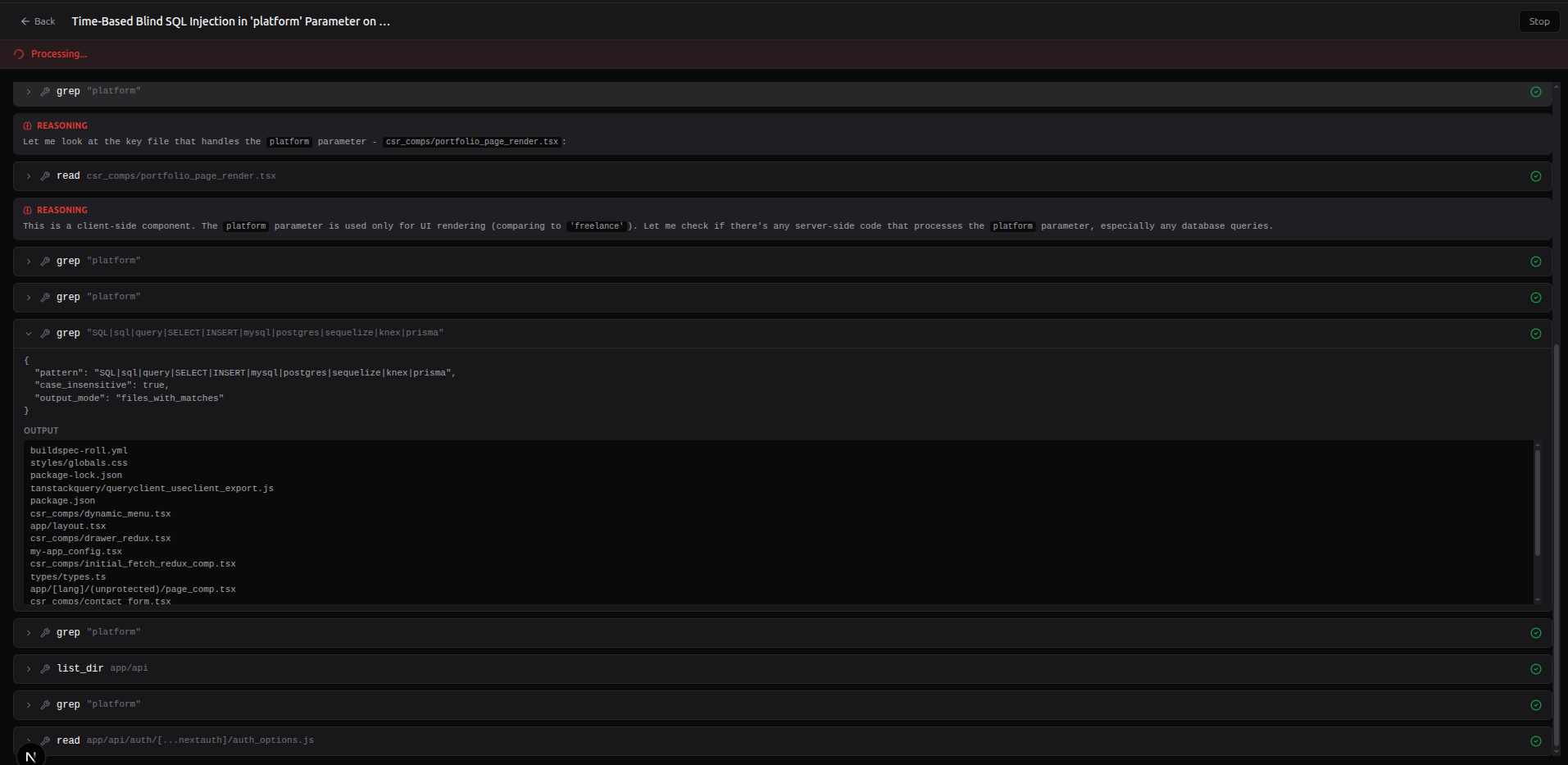Image resolution: width=1568 pixels, height=765 pixels.
Task: Expand the grep "platform" call above list_dir
Action: (29, 632)
